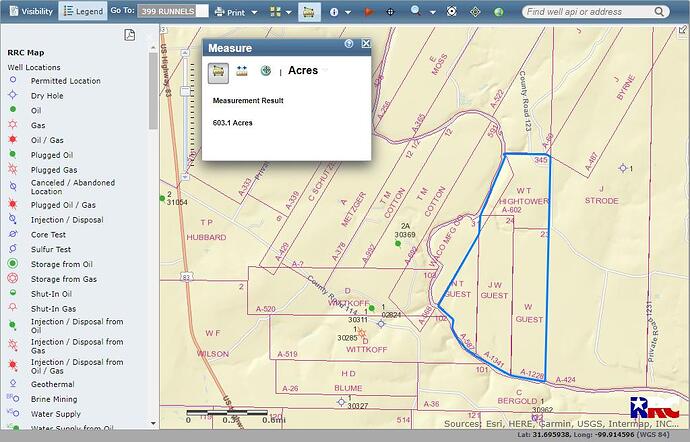This screenshot has height=442, width=690.
Task: Click the gas well marker labeled 30285
Action: pyautogui.click(x=362, y=333)
